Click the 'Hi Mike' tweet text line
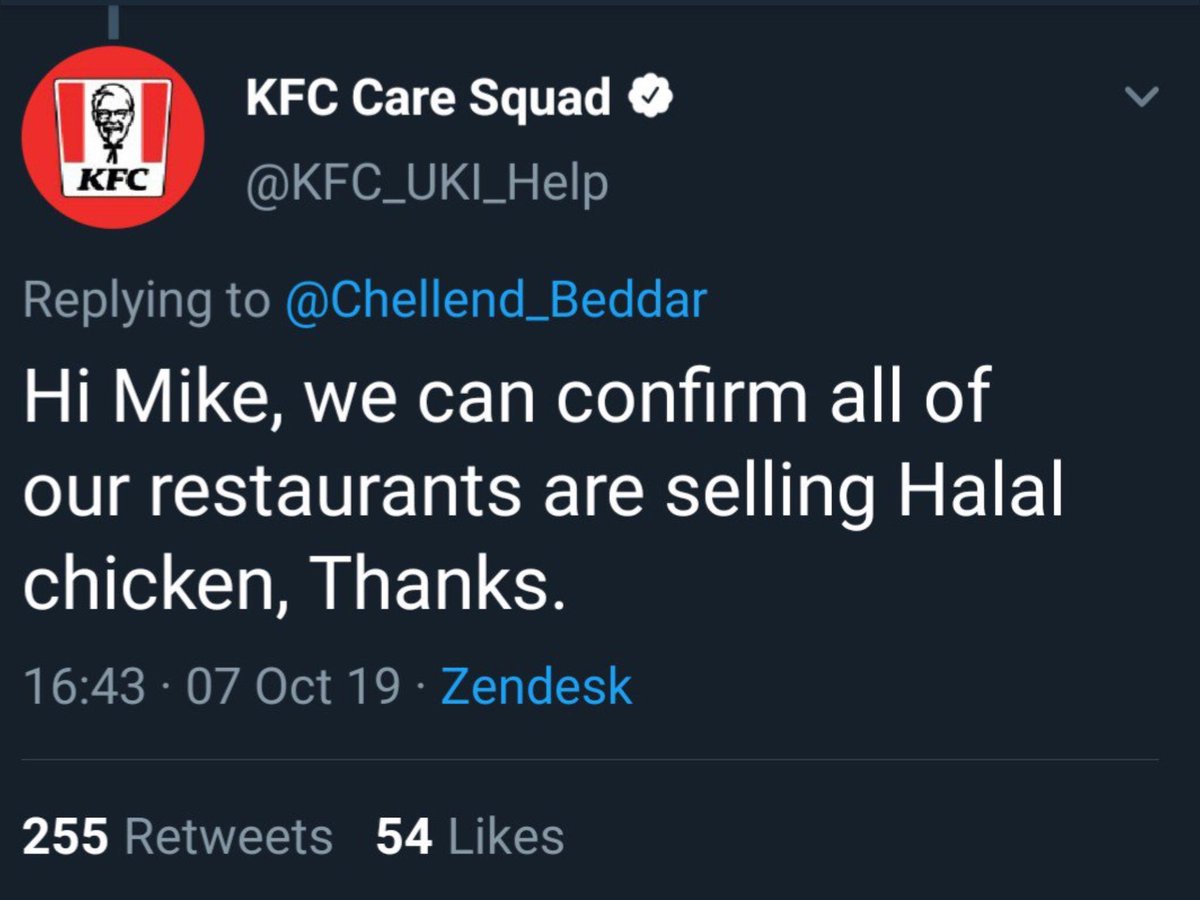1200x900 pixels. pyautogui.click(x=505, y=398)
